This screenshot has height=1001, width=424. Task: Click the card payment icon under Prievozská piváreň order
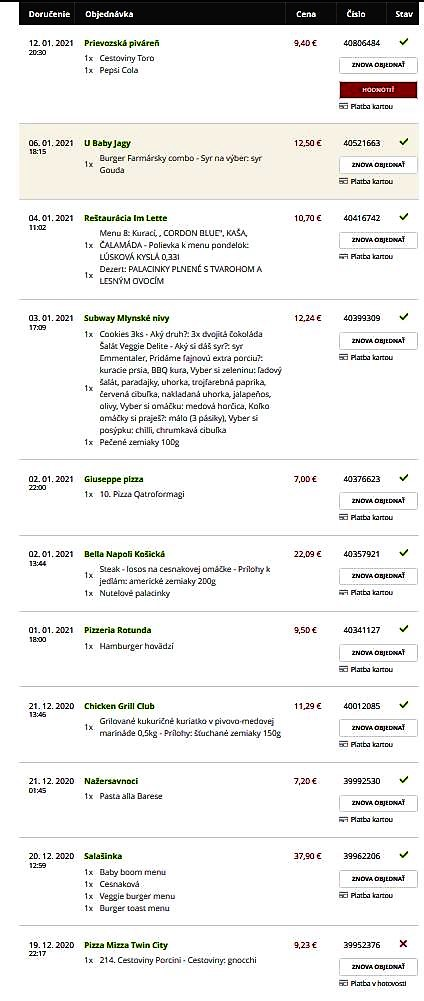343,106
